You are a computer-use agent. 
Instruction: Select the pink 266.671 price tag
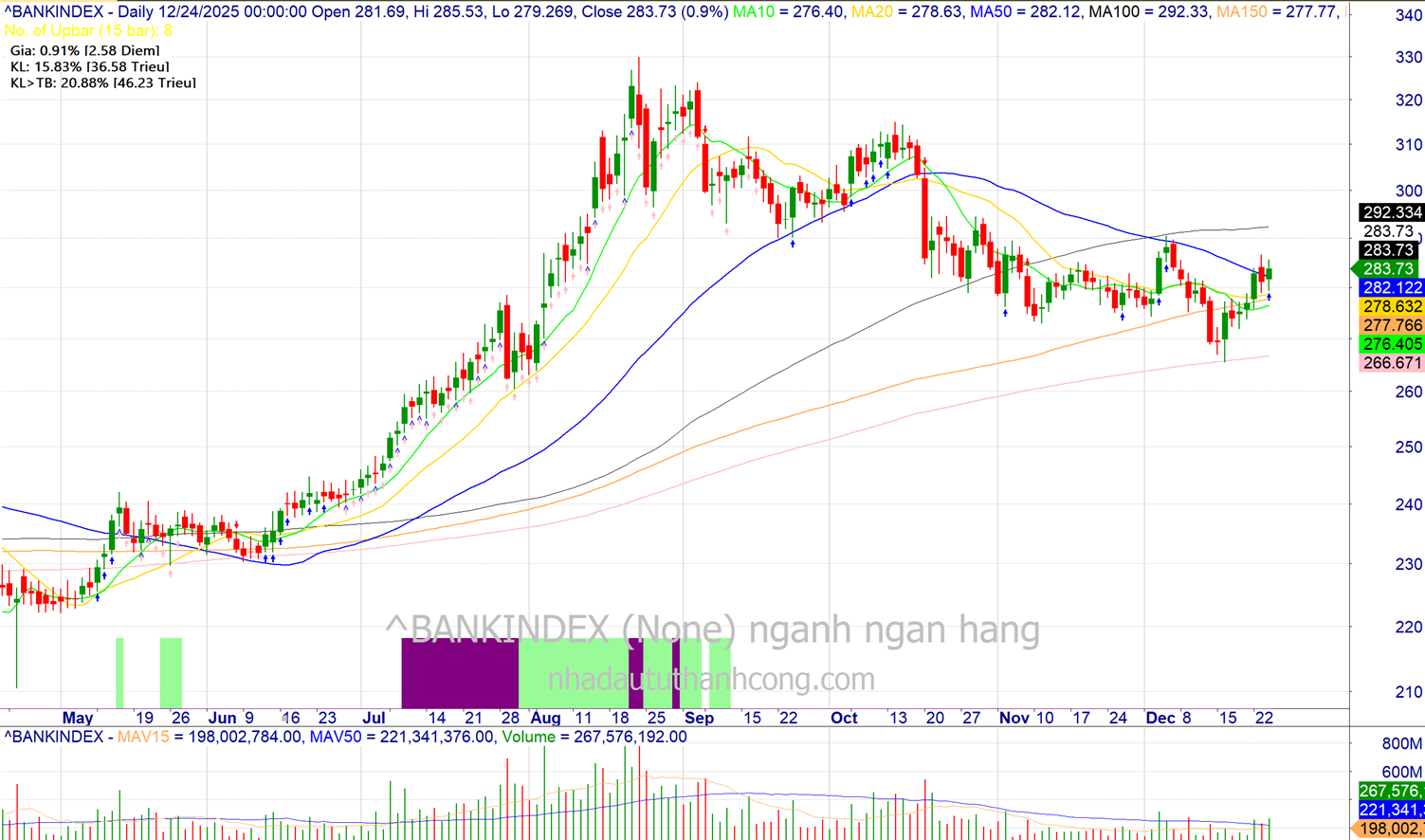1391,363
